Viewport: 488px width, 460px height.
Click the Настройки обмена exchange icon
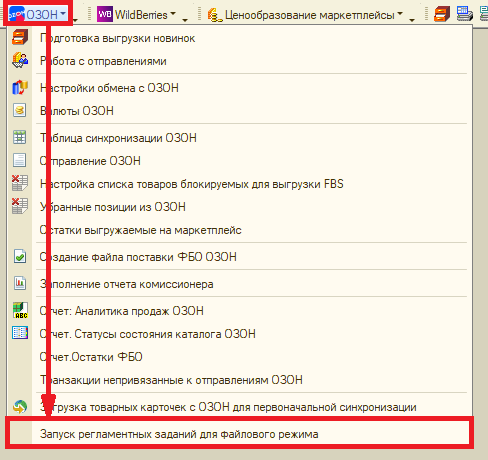tap(20, 87)
